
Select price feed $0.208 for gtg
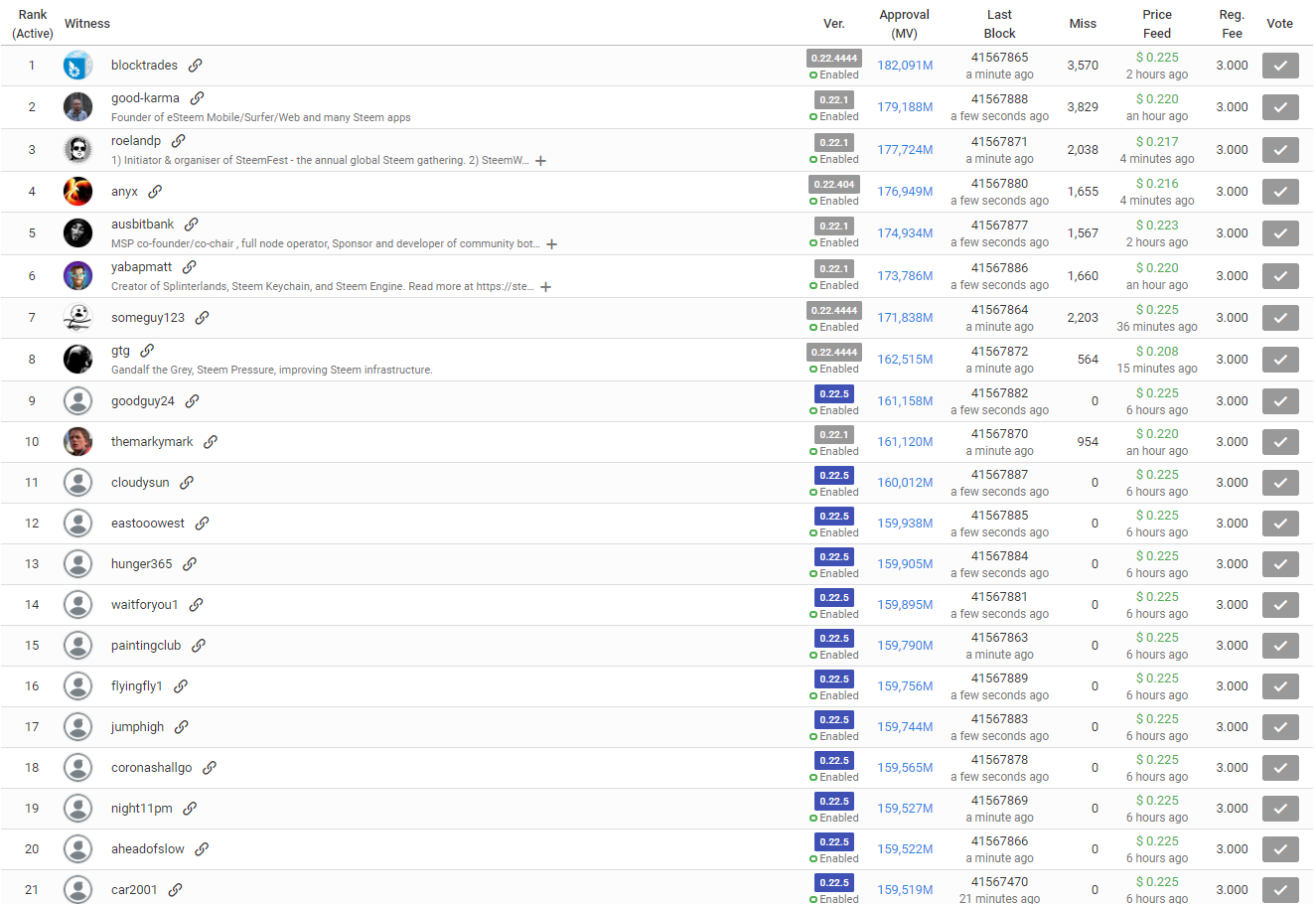click(x=1157, y=352)
